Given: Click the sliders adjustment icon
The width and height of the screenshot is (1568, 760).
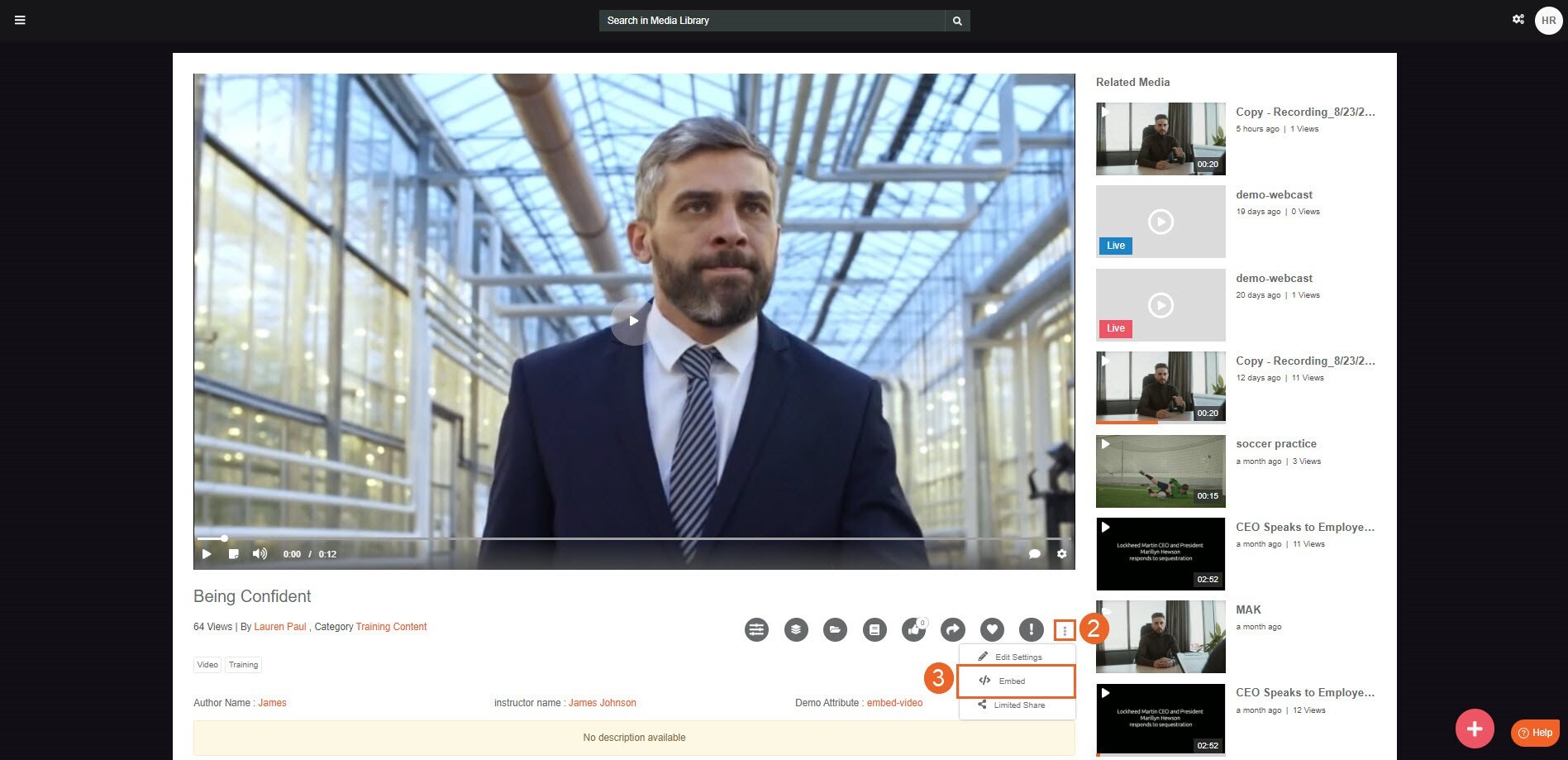Looking at the screenshot, I should point(756,630).
